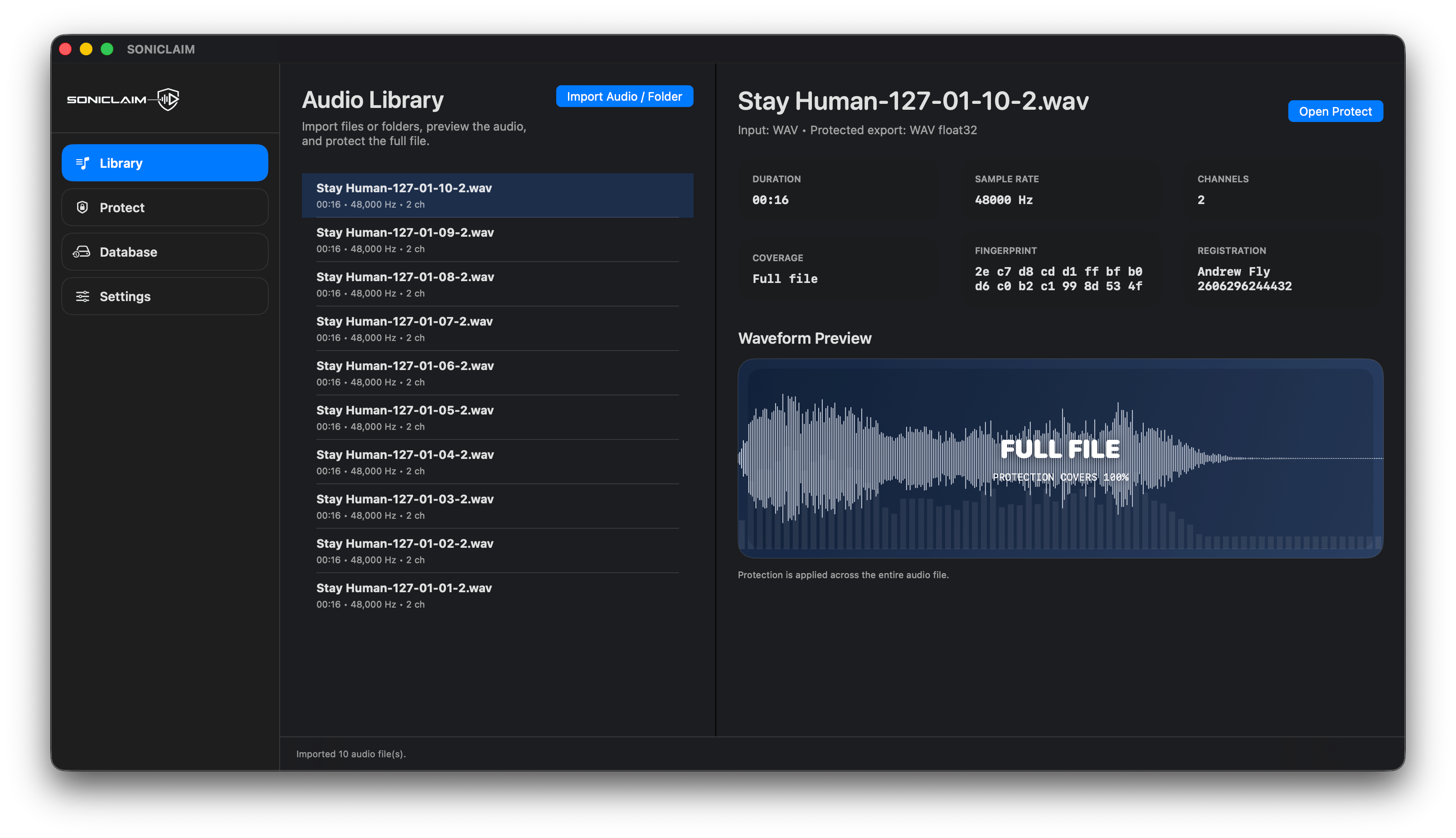The width and height of the screenshot is (1456, 838).
Task: Open the Settings section
Action: click(165, 296)
